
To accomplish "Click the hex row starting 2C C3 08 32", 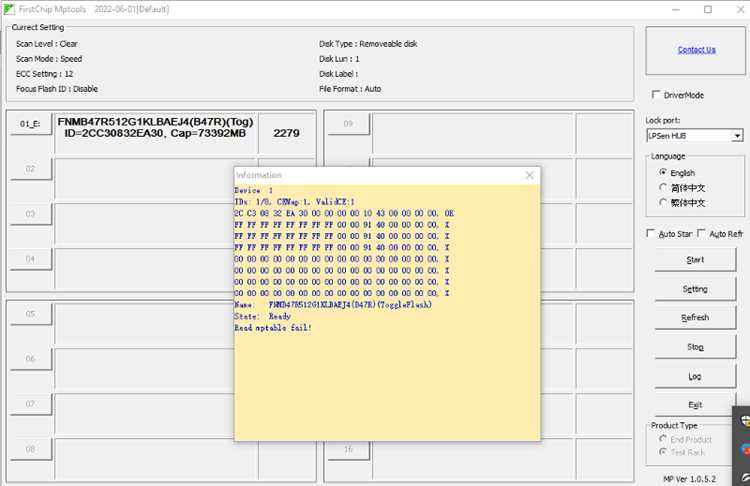I will 344,213.
